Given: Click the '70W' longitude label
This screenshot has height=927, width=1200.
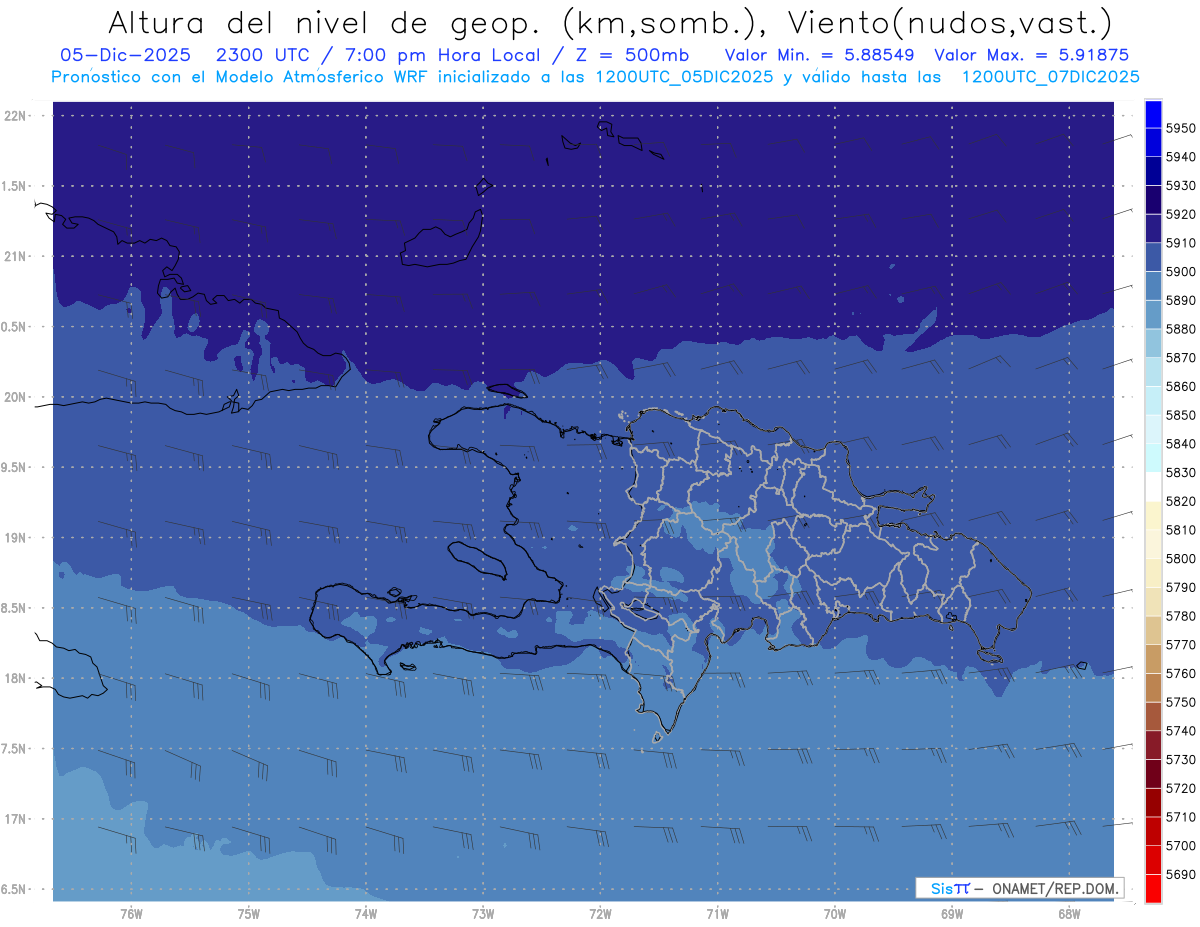Looking at the screenshot, I should [x=835, y=913].
